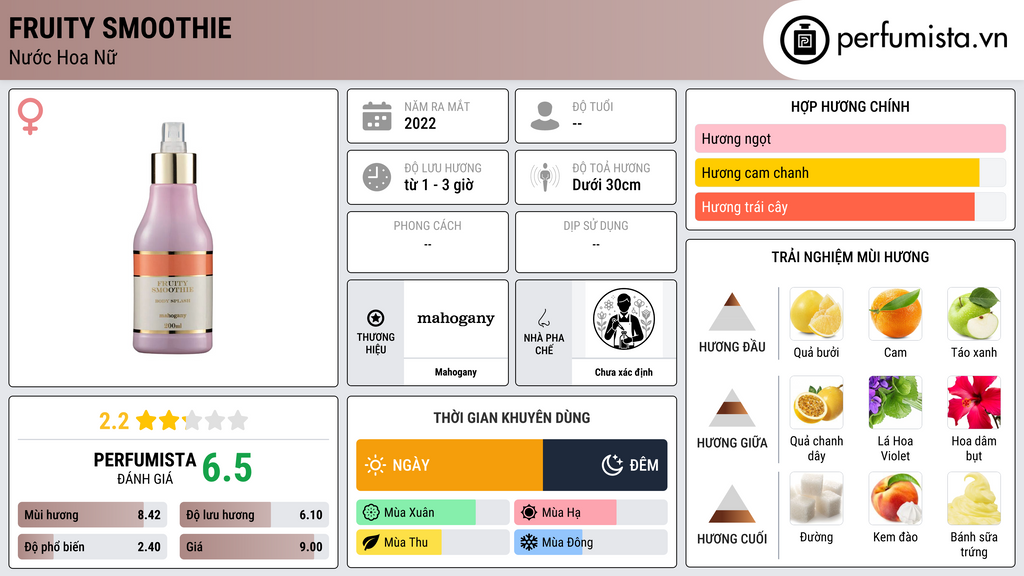Screen dimensions: 1024x576
Task: Click the snowflake icon for Mùa Đông
Action: point(529,543)
